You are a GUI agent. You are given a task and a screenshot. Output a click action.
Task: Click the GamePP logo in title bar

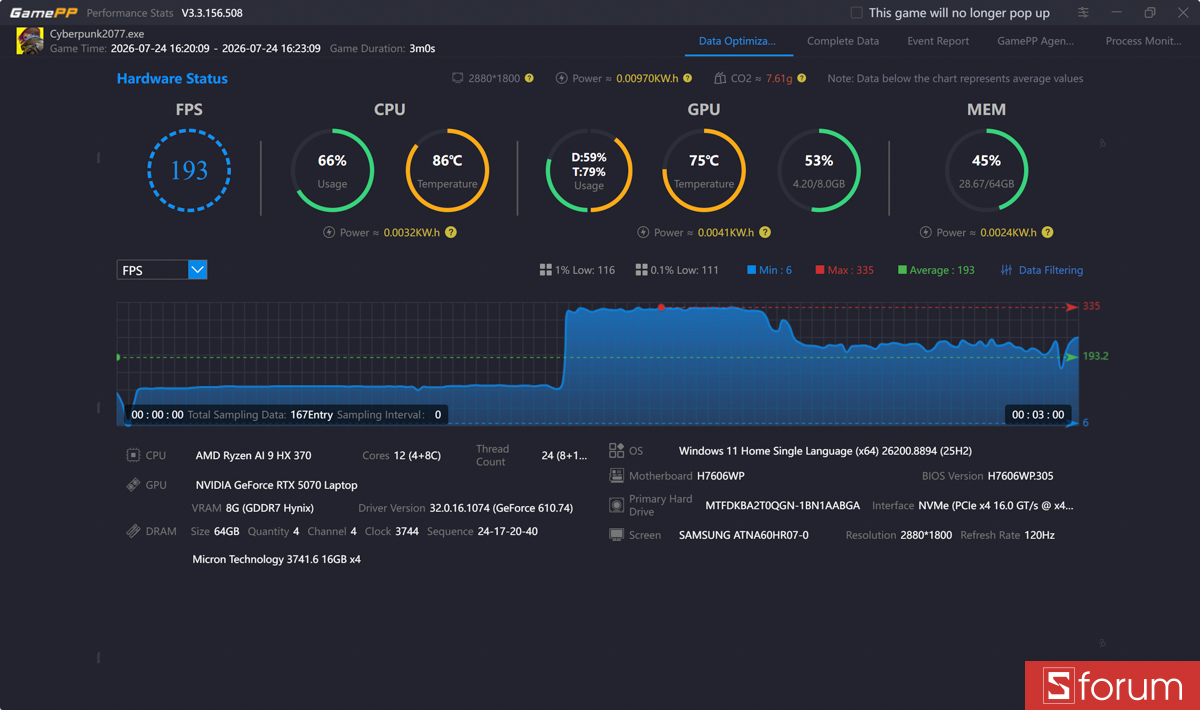(x=44, y=13)
